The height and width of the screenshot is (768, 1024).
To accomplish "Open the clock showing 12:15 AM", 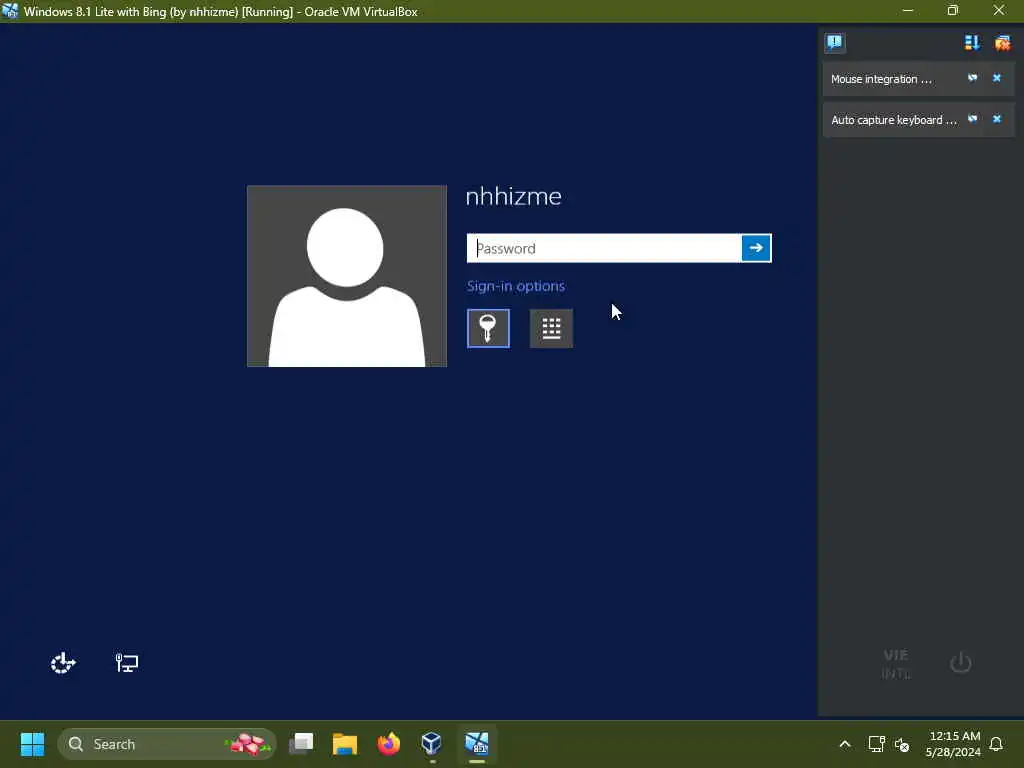I will (953, 744).
